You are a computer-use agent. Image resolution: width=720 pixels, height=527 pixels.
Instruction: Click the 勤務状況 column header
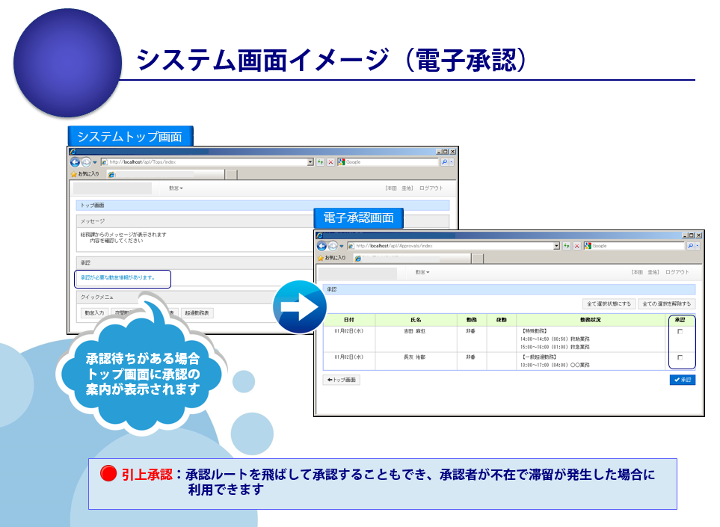tap(590, 320)
